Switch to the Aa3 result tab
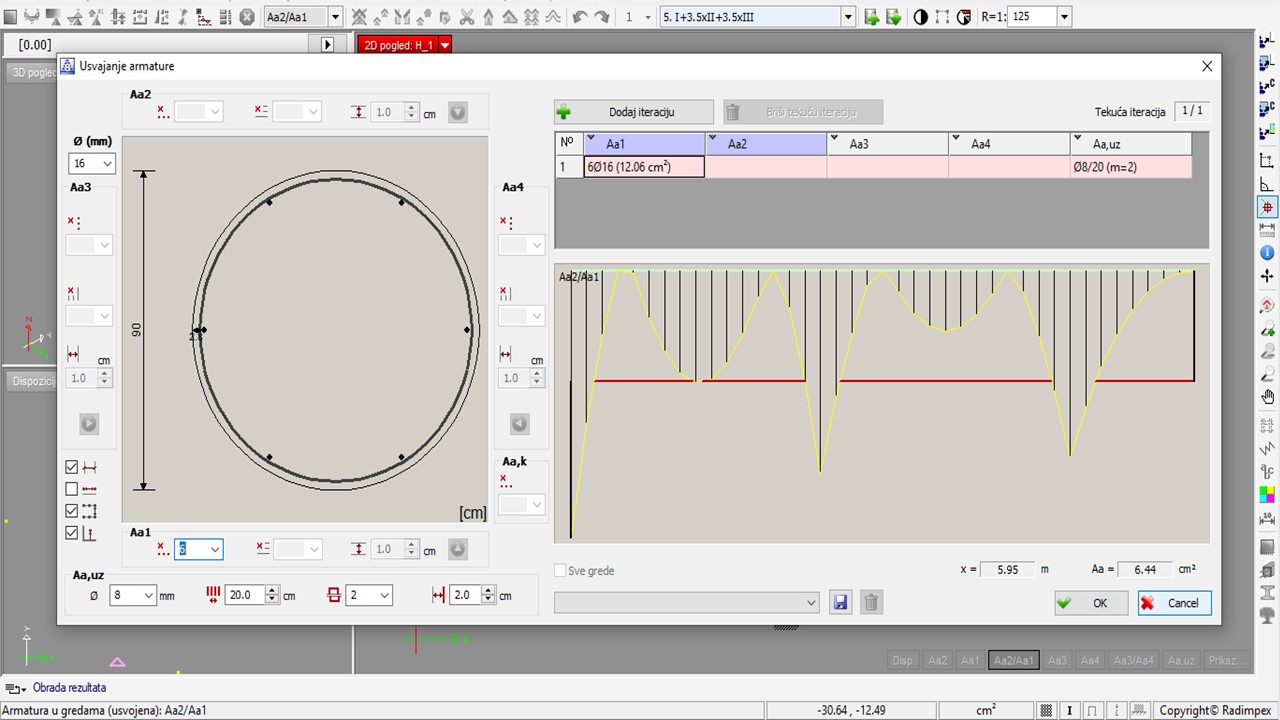Screen dimensions: 1280x720 tap(1057, 660)
